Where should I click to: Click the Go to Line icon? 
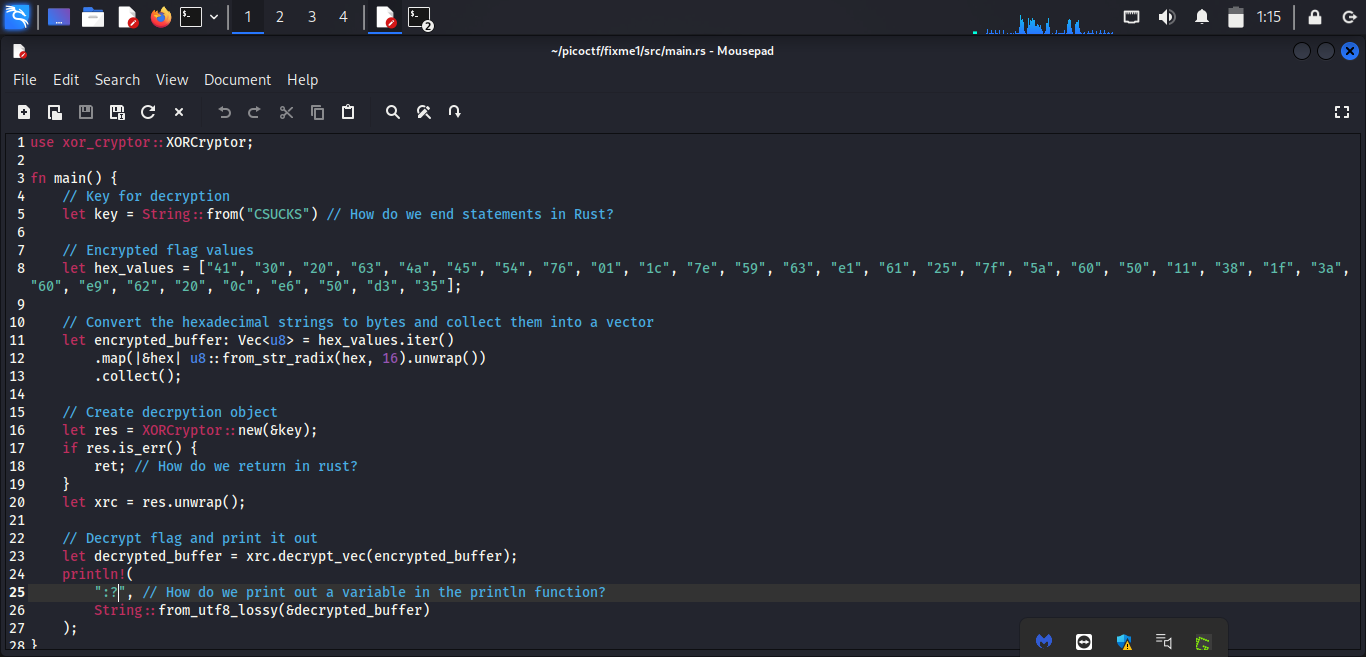[455, 112]
